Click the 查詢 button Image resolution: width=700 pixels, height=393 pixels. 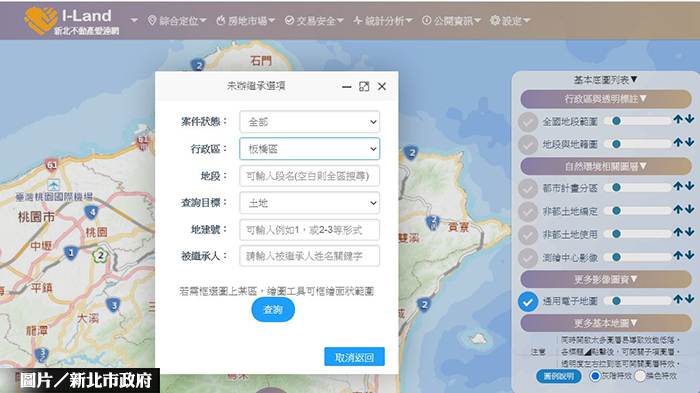coord(273,309)
